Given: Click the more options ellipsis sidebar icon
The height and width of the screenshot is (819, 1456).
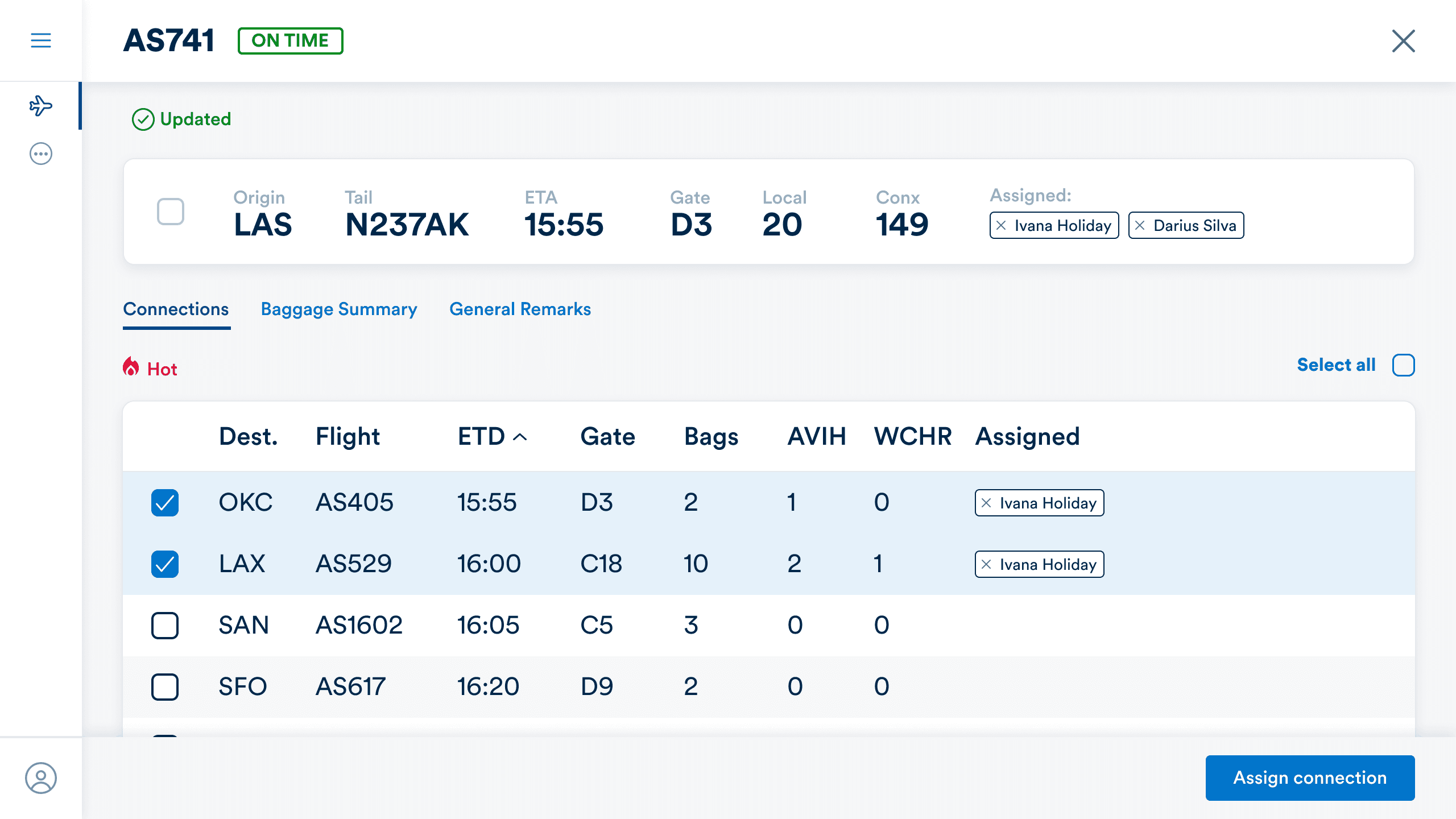Looking at the screenshot, I should pos(40,154).
